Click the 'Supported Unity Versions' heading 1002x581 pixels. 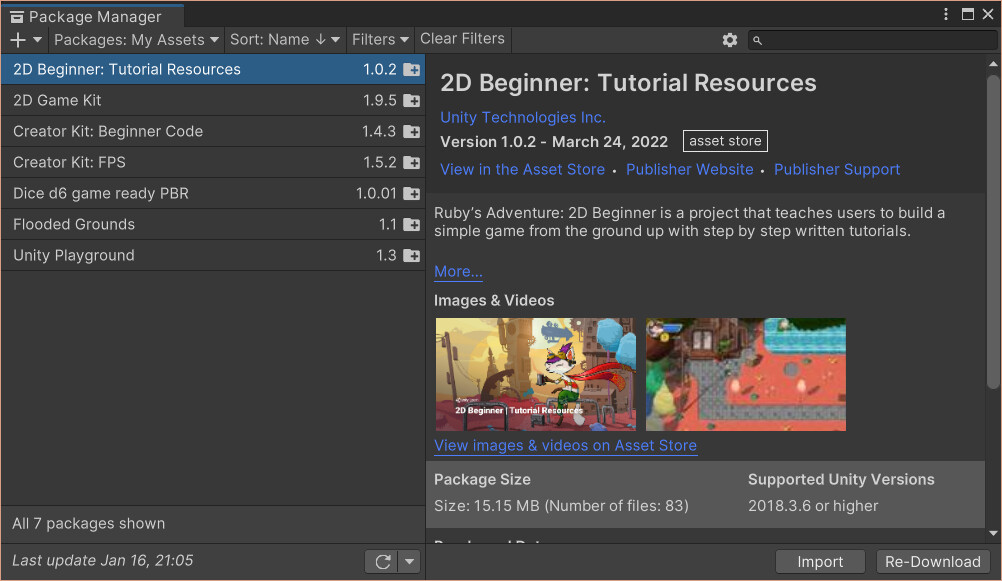(x=841, y=479)
